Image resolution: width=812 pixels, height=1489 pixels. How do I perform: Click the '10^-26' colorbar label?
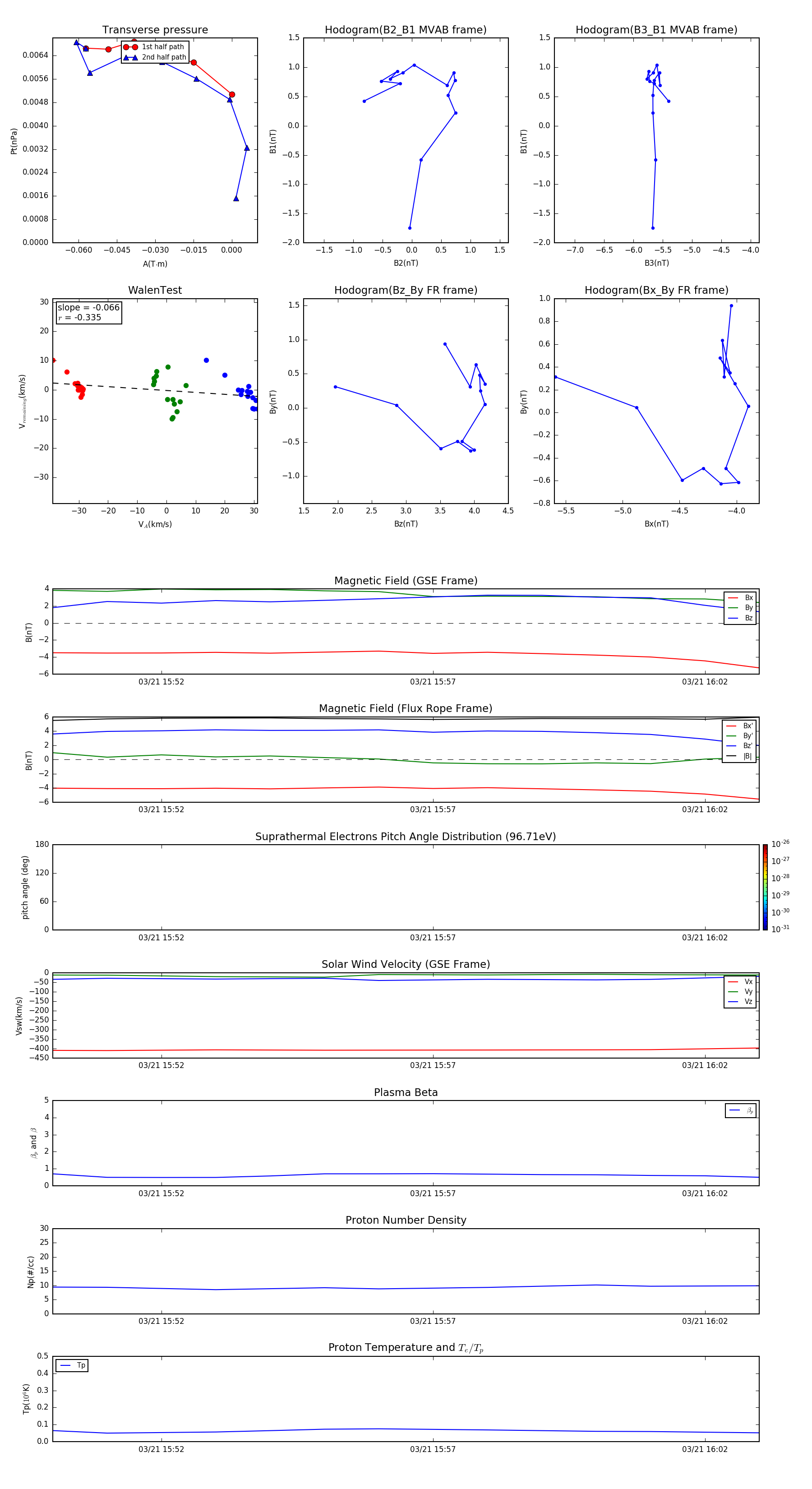click(780, 844)
